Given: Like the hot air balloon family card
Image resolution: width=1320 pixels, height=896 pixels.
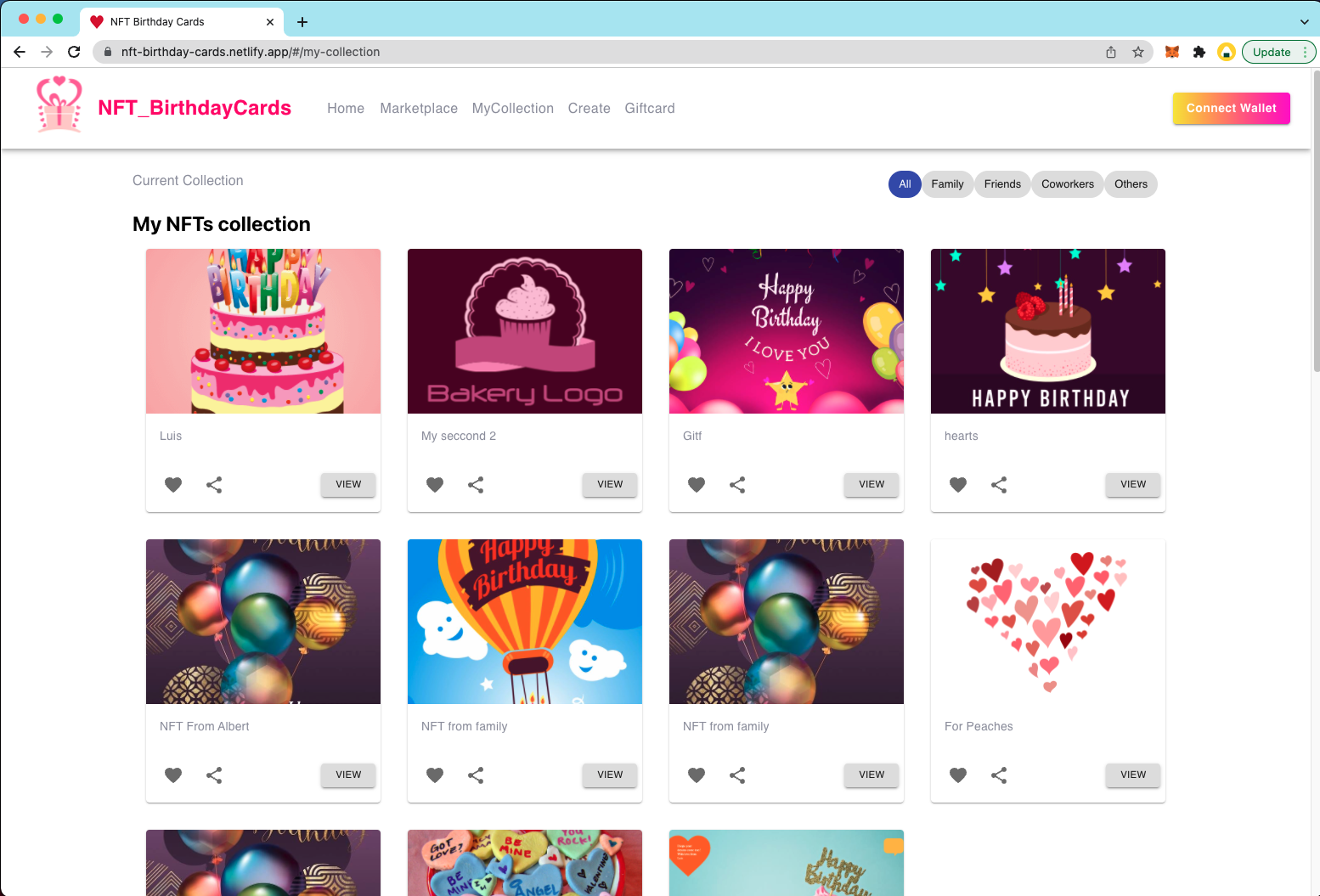Looking at the screenshot, I should tap(435, 775).
